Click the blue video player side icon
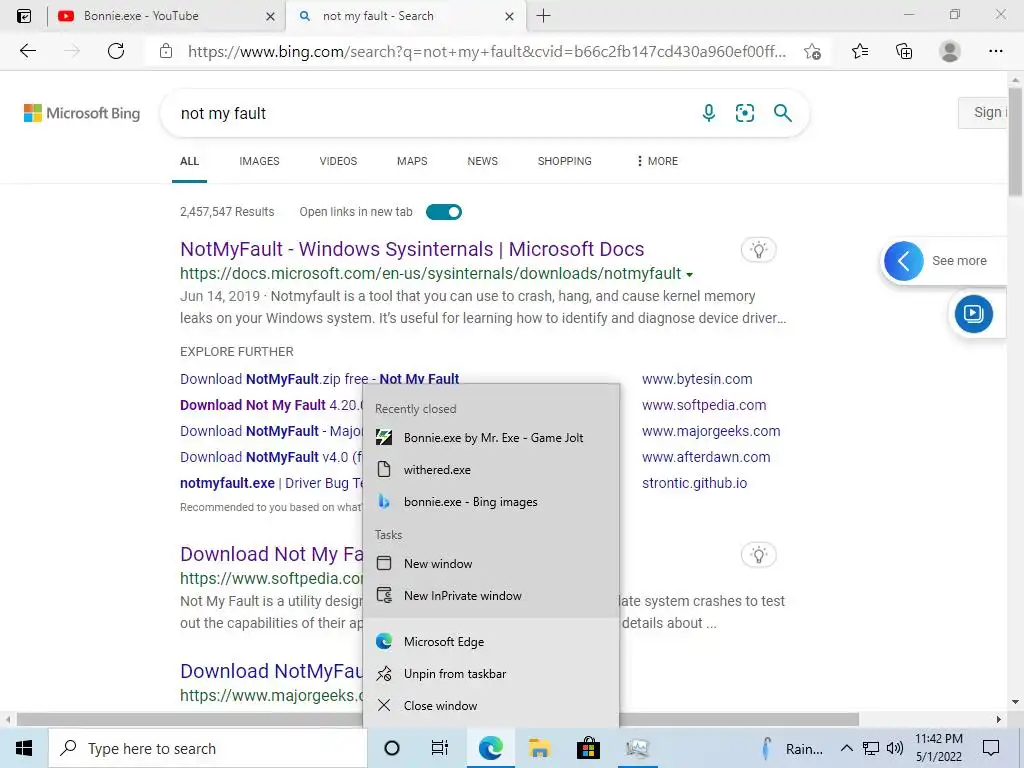 click(x=973, y=313)
